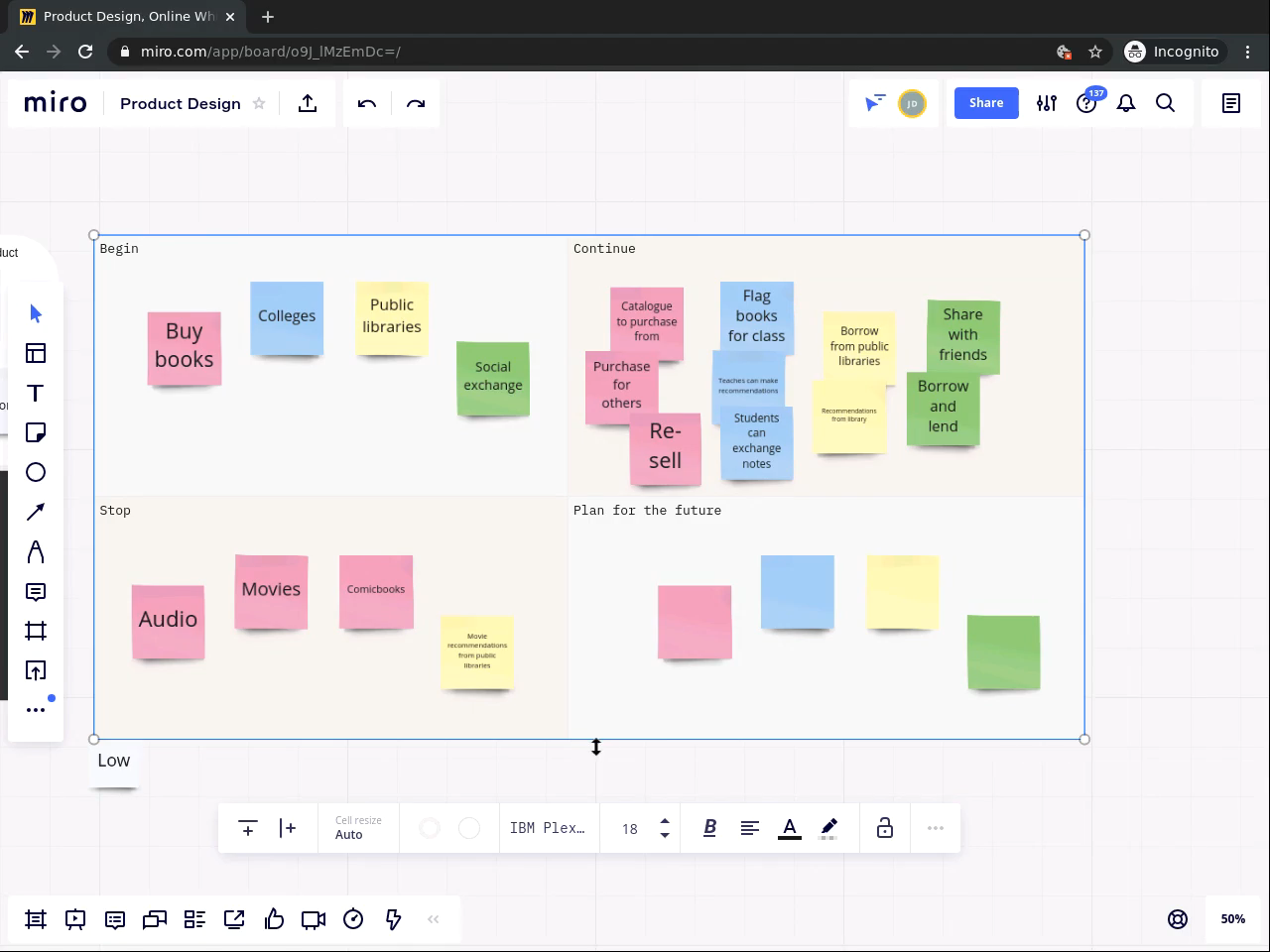This screenshot has height=952, width=1270.
Task: Pick the Sticky note tool
Action: click(x=36, y=432)
